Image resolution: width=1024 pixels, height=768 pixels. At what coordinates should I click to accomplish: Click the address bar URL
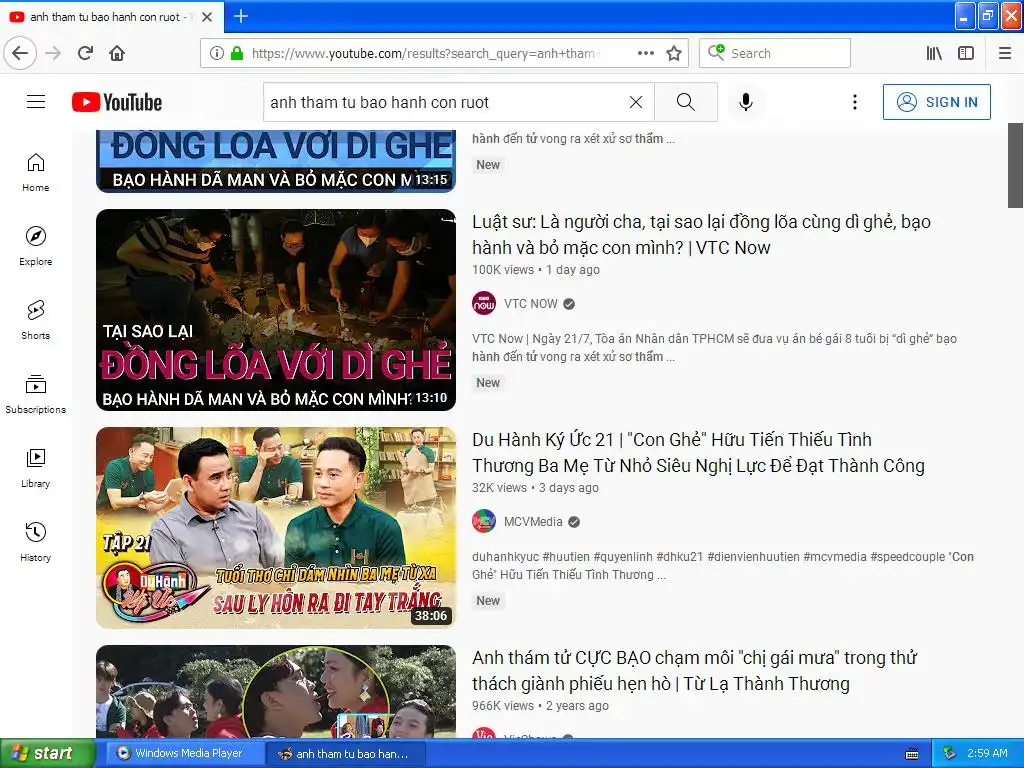424,53
